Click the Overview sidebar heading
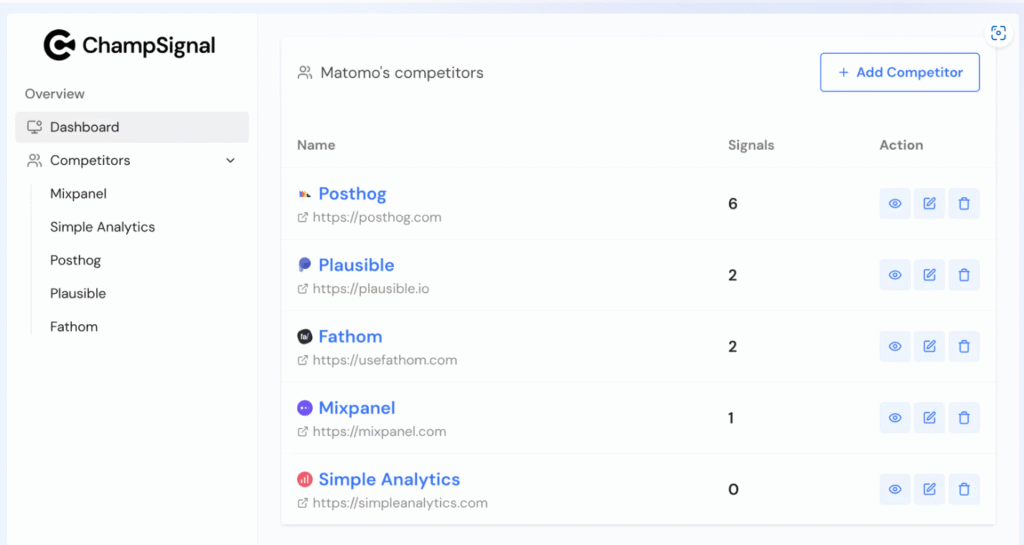Screen dimensions: 1024x545 (x=55, y=94)
